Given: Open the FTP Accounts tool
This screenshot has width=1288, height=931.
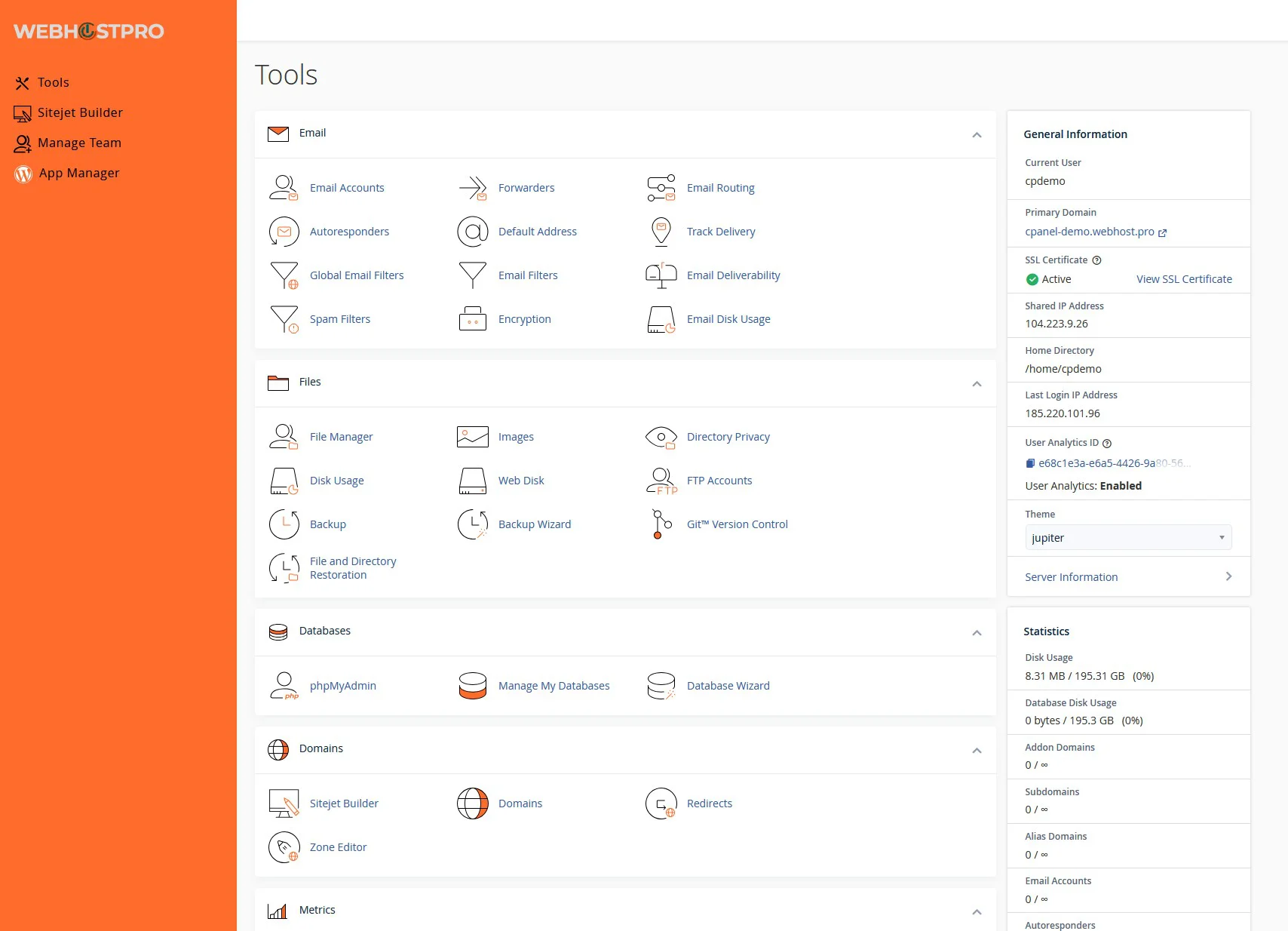Looking at the screenshot, I should (x=719, y=480).
